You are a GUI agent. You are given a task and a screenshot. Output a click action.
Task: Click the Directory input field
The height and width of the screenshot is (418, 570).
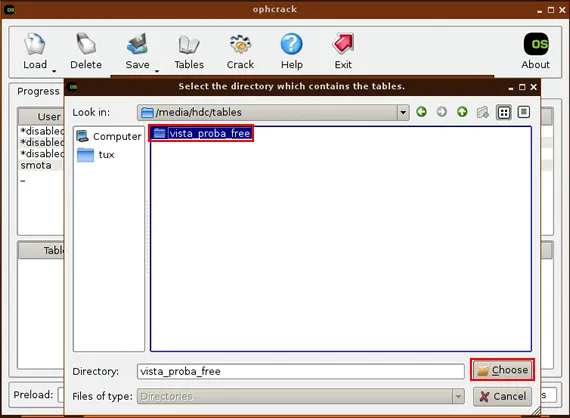(301, 371)
